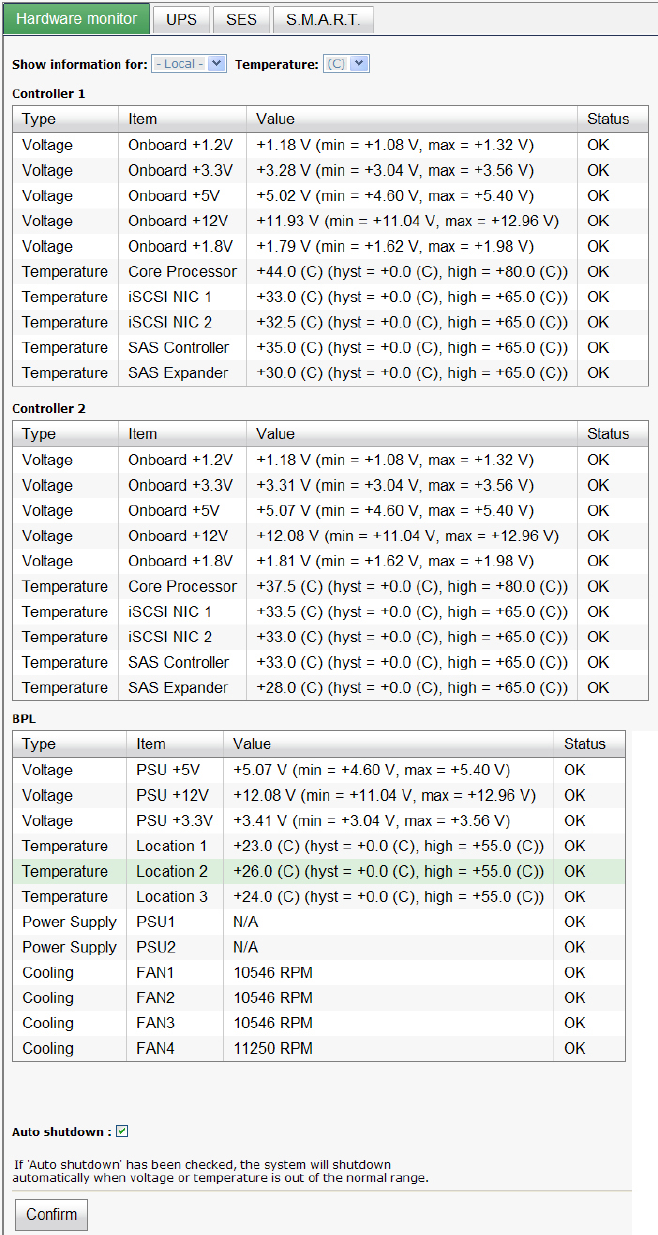Click Controller 2 Onboard +12V voltage row
This screenshot has height=1235, width=658.
click(x=330, y=536)
